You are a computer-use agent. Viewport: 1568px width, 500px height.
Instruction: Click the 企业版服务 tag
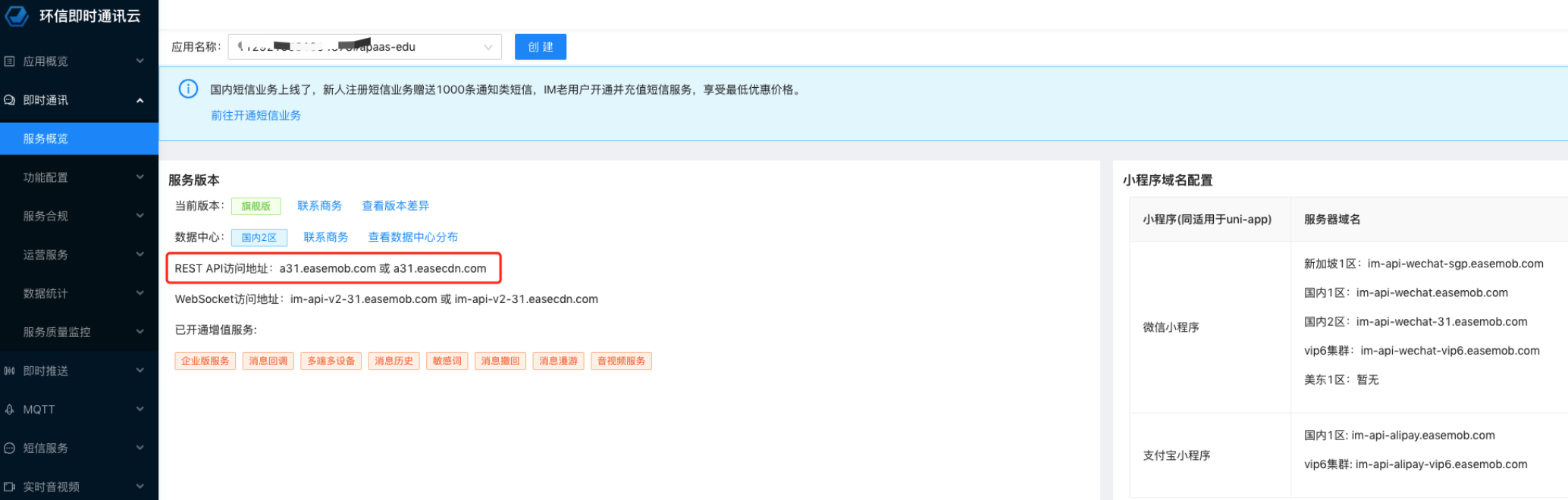click(x=205, y=361)
